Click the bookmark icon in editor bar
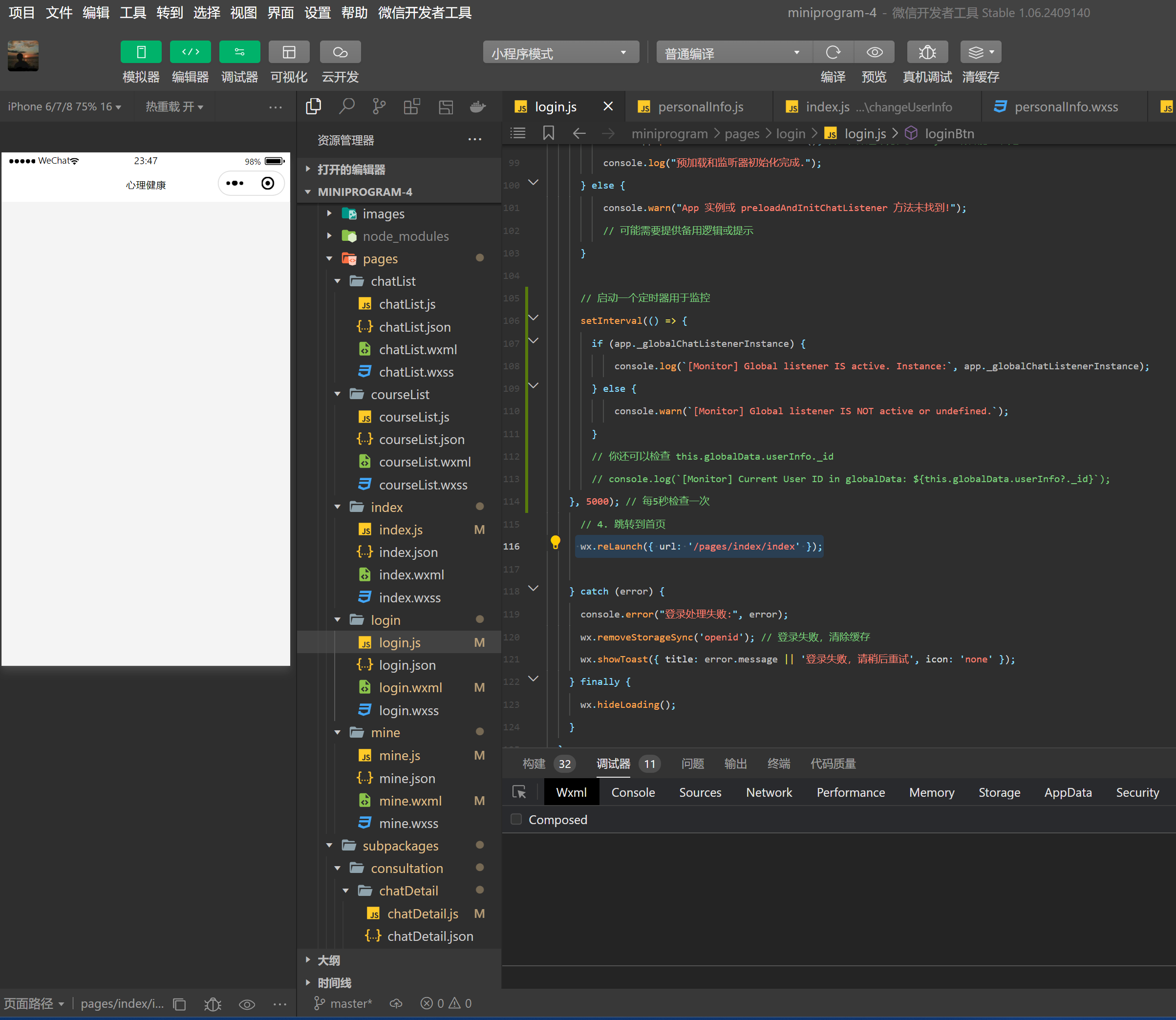 pyautogui.click(x=548, y=133)
